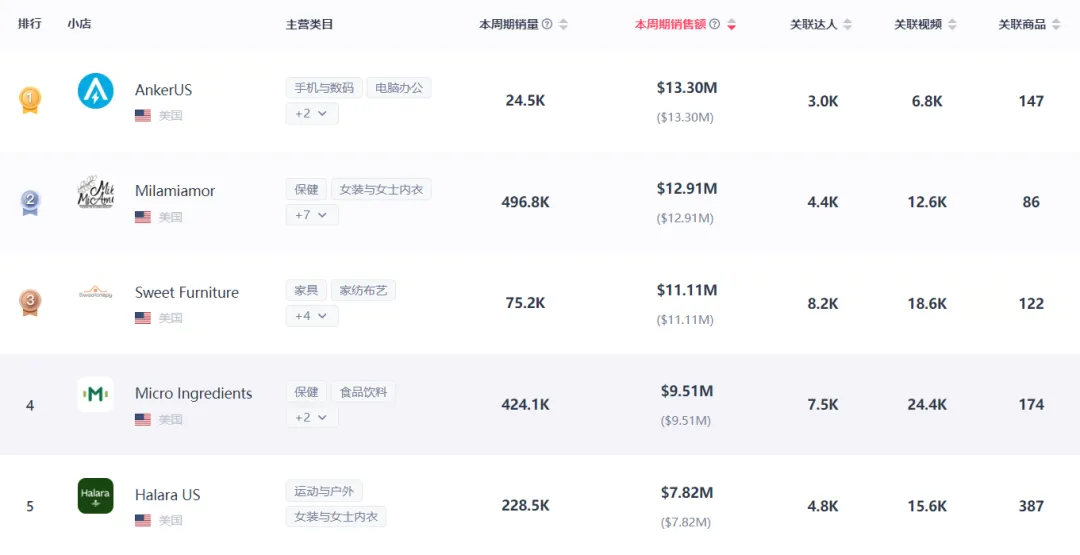Click the 496.8K sales volume value
The image size is (1080, 555).
[526, 202]
